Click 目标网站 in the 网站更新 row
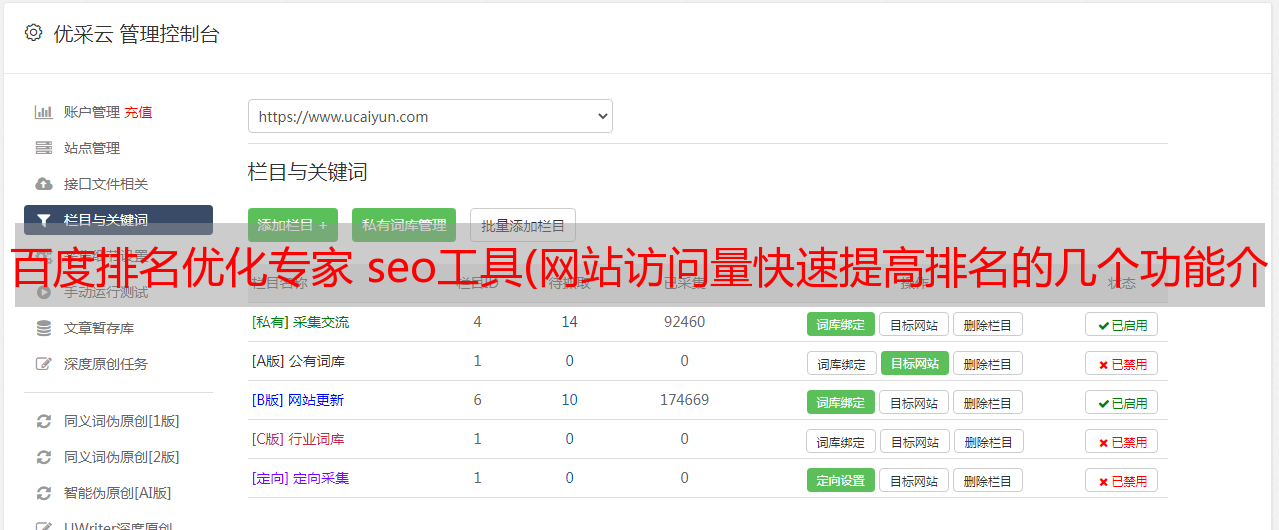This screenshot has width=1279, height=530. click(x=914, y=402)
